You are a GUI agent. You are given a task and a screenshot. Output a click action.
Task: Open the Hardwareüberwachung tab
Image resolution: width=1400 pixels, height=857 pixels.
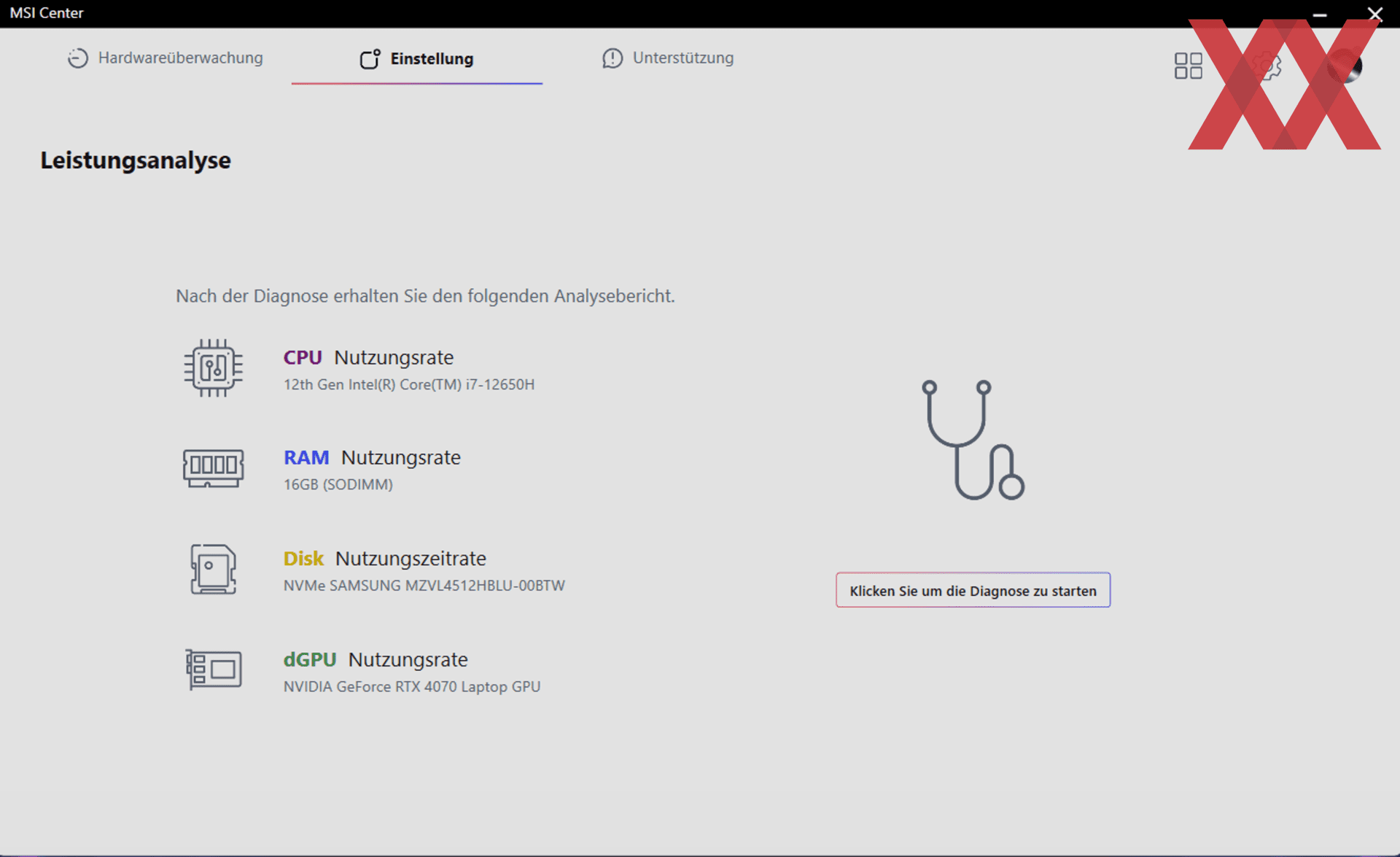[x=166, y=58]
